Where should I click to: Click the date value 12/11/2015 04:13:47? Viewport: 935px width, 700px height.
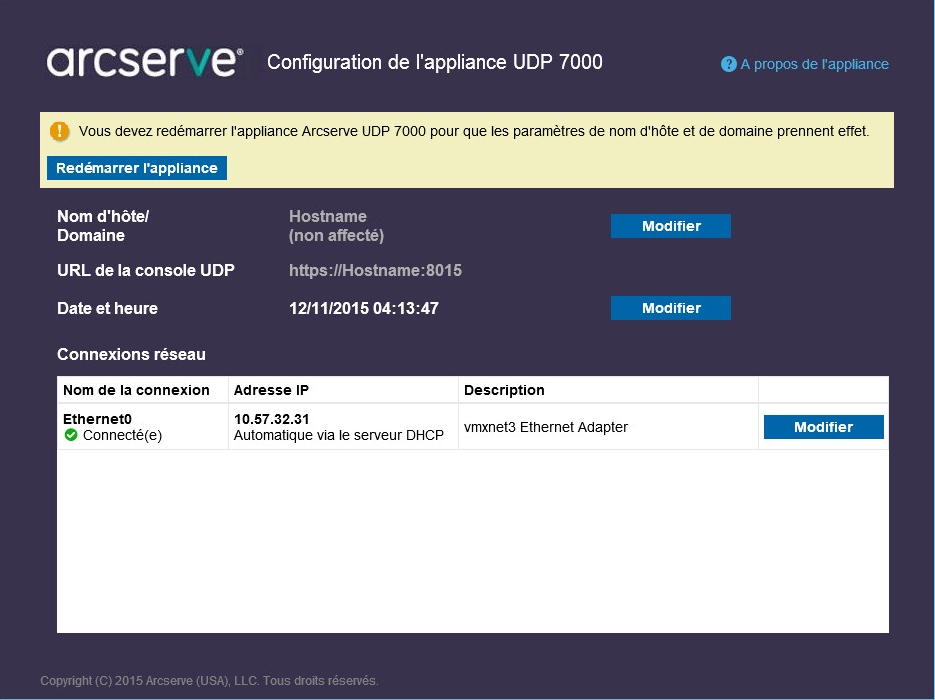point(364,308)
